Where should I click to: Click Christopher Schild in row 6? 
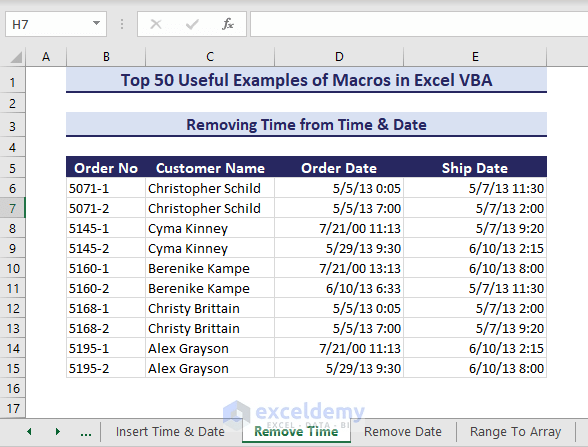tap(210, 188)
